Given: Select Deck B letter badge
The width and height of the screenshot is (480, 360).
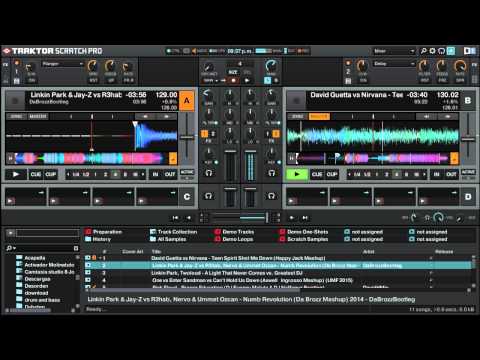Looking at the screenshot, I should (468, 100).
